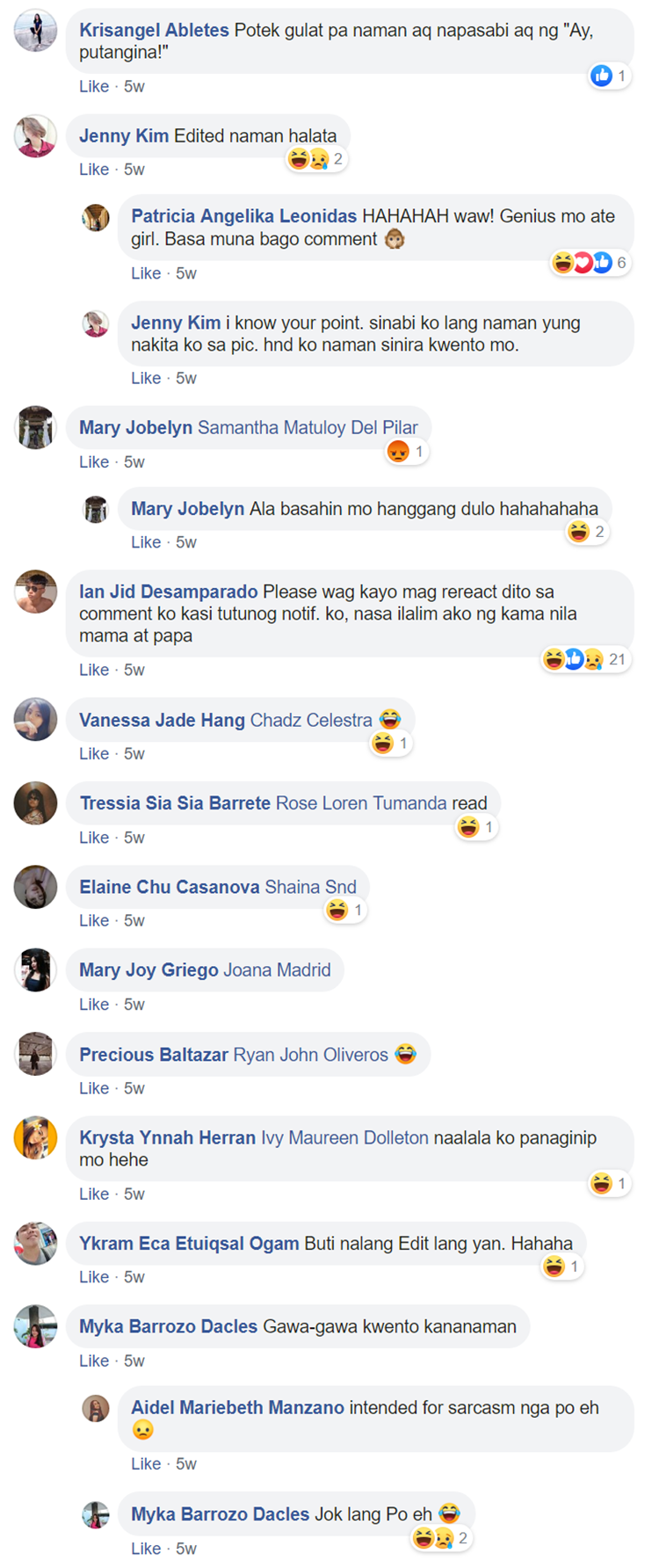The image size is (659, 1568).
Task: Open Myka Barrozo Dacles' profile name on Gawa-gawa comment
Action: pos(169,1326)
